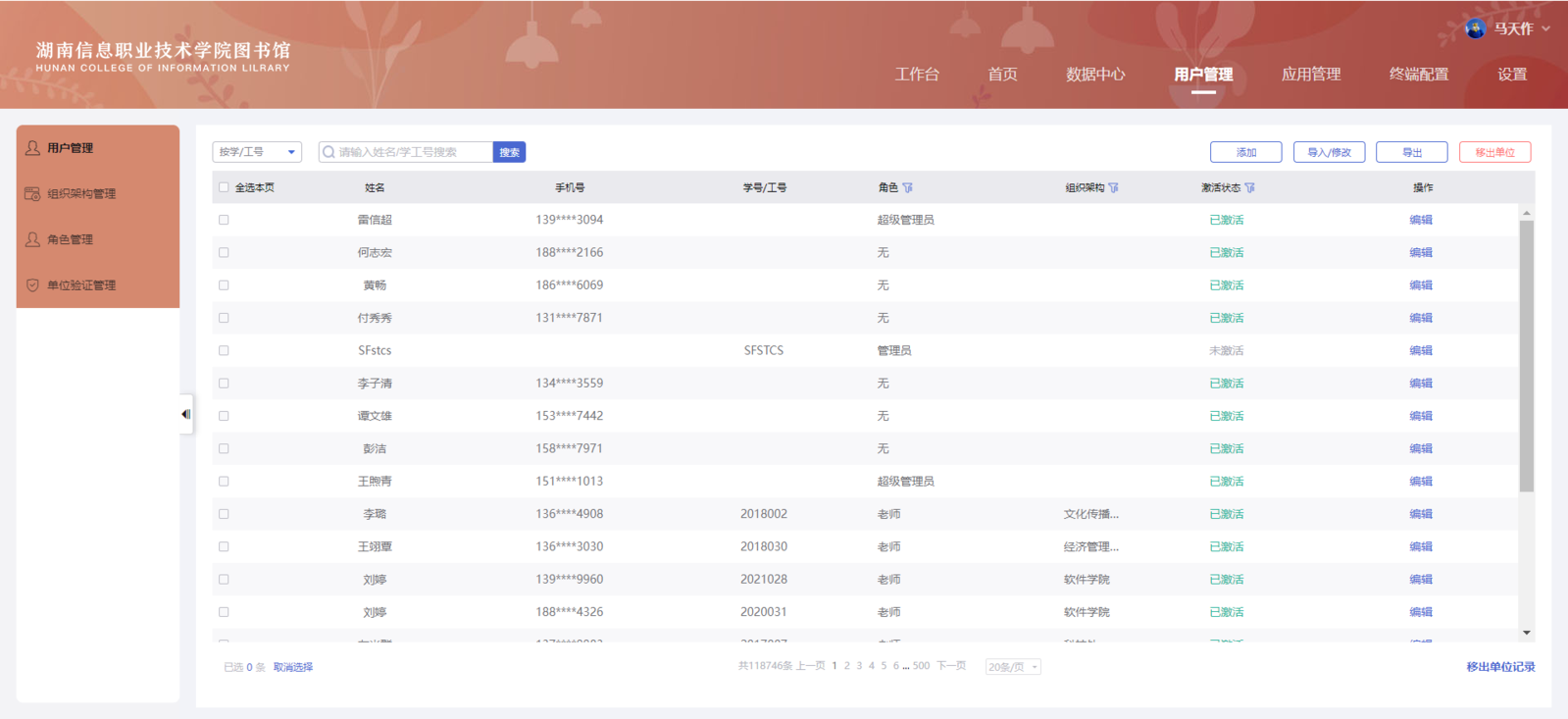Open organization structure management icon
This screenshot has width=1568, height=719.
[32, 194]
